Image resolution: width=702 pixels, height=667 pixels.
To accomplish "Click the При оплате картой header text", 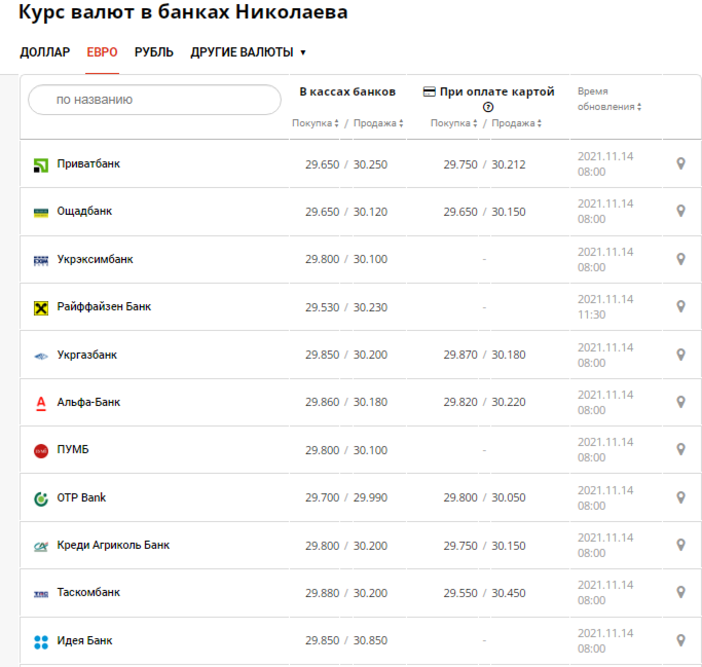I will click(x=497, y=92).
